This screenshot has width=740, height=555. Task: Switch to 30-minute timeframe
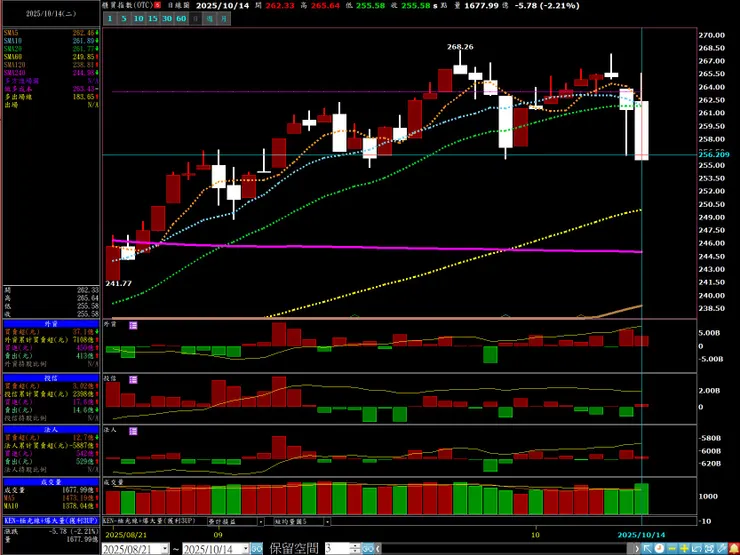(167, 18)
